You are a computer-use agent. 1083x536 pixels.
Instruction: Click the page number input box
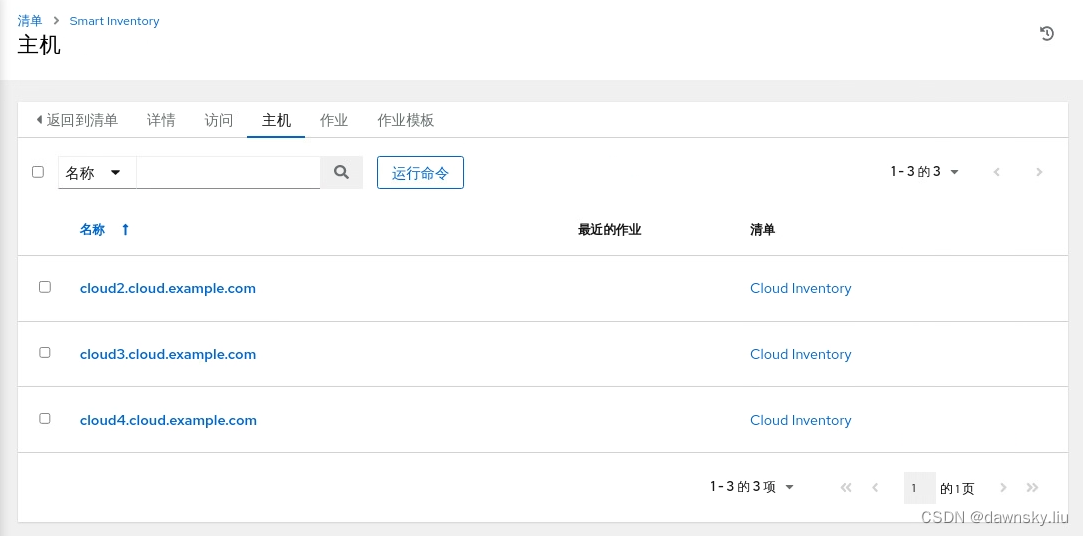tap(919, 488)
